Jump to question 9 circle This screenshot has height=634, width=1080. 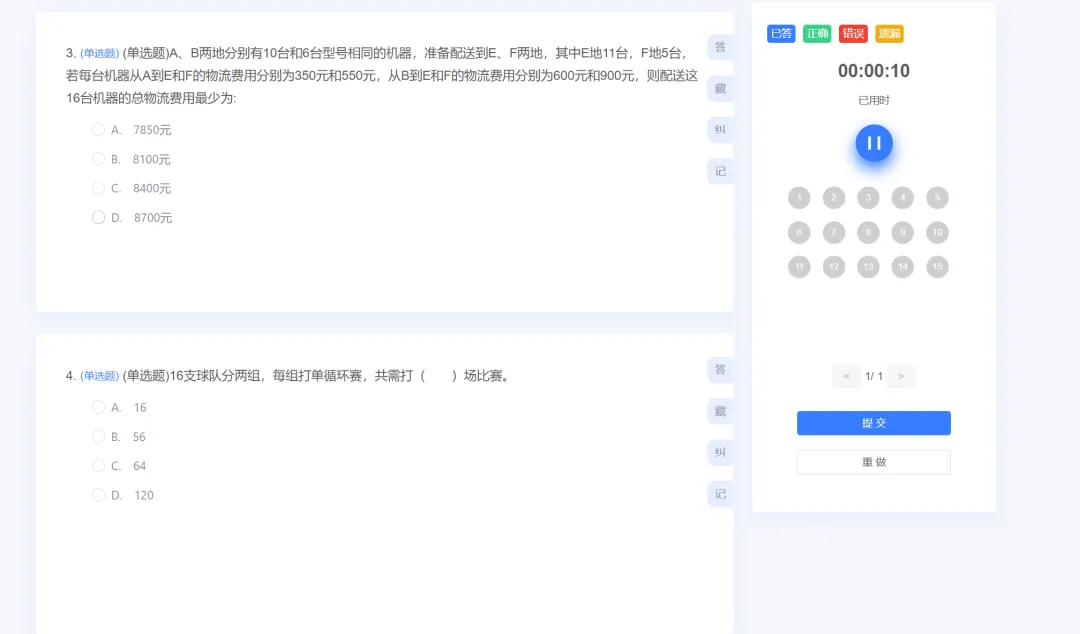coord(902,232)
